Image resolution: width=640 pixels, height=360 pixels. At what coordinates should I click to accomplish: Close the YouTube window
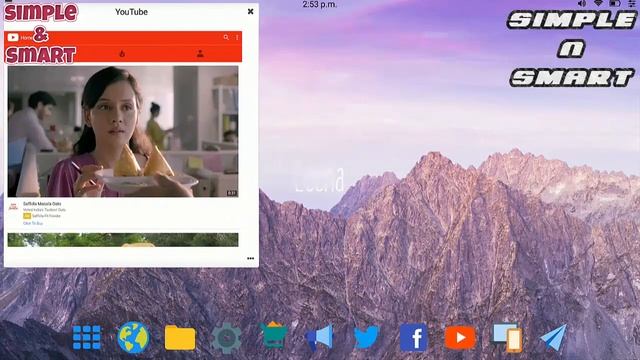click(251, 11)
